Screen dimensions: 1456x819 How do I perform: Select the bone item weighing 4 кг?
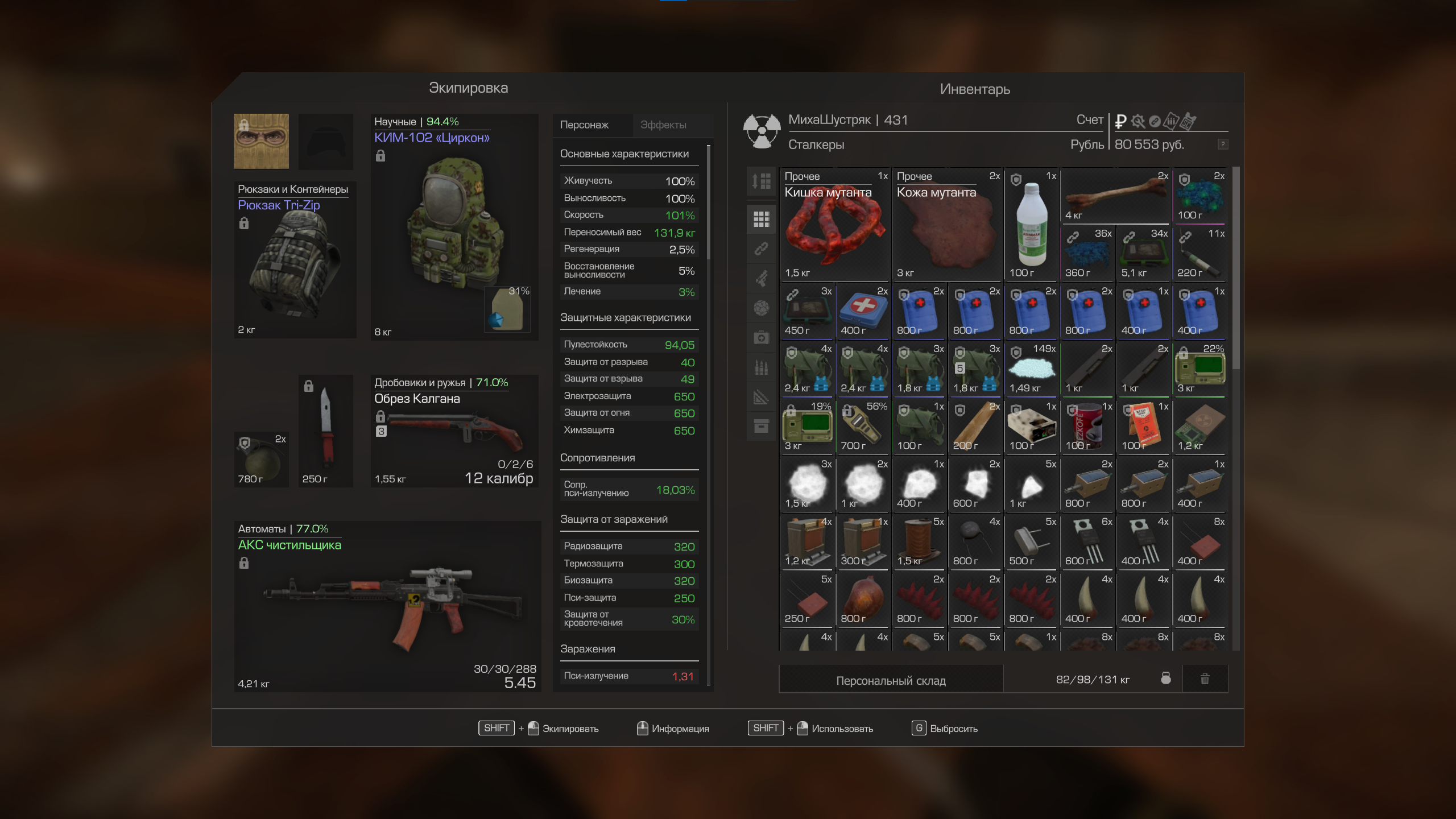[x=1115, y=196]
